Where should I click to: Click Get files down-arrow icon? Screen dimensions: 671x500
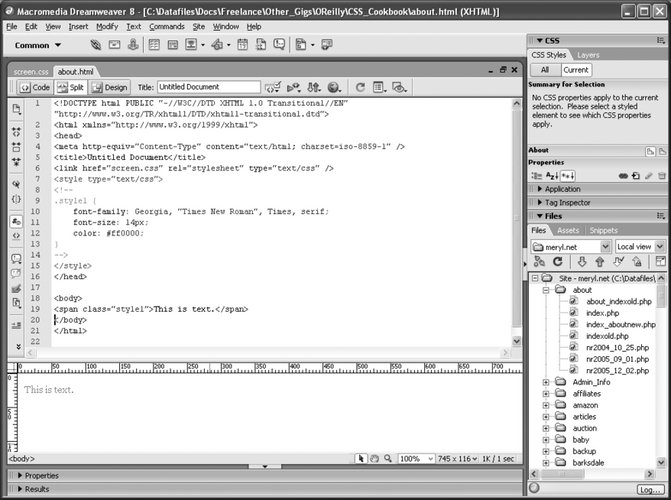point(583,262)
